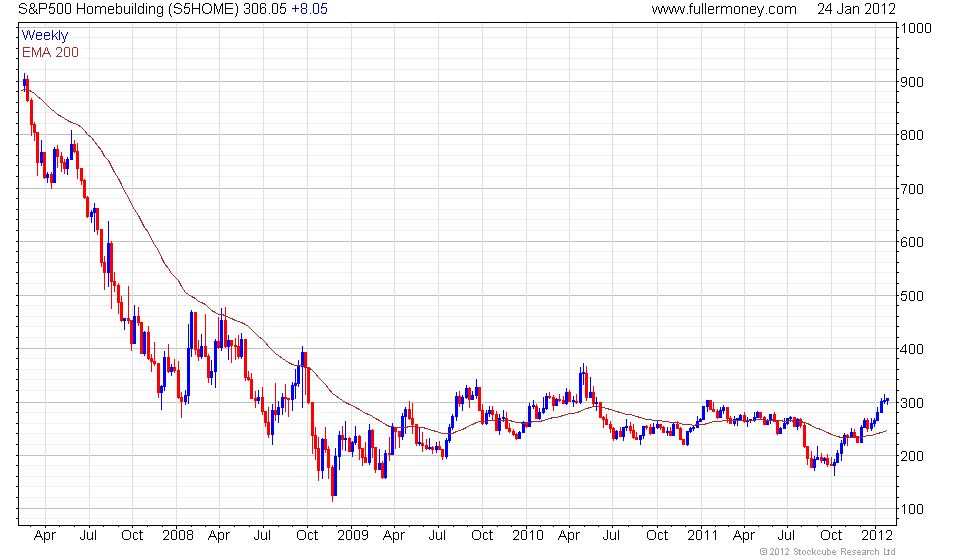Click the 700 y-axis label
The image size is (980, 560).
912,189
